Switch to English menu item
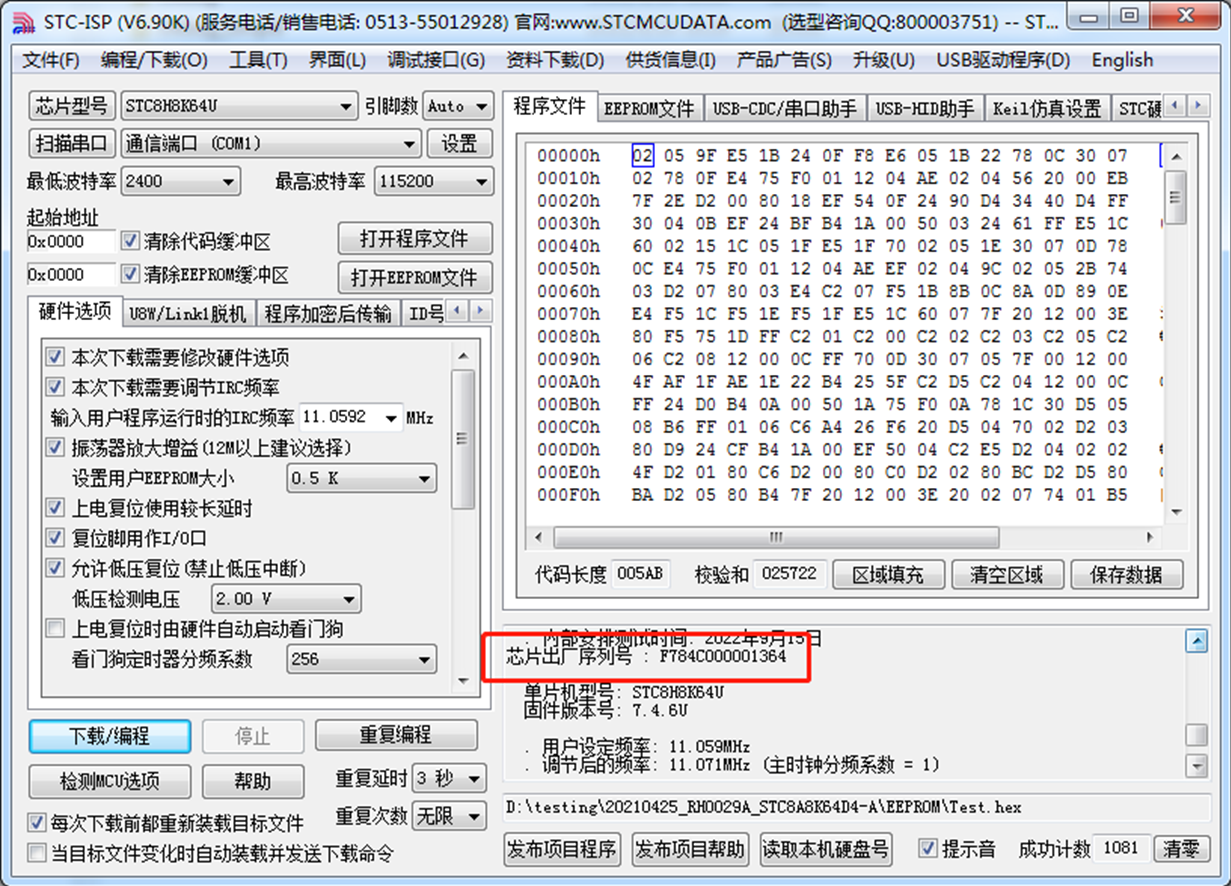Viewport: 1231px width, 886px height. [x=1122, y=60]
